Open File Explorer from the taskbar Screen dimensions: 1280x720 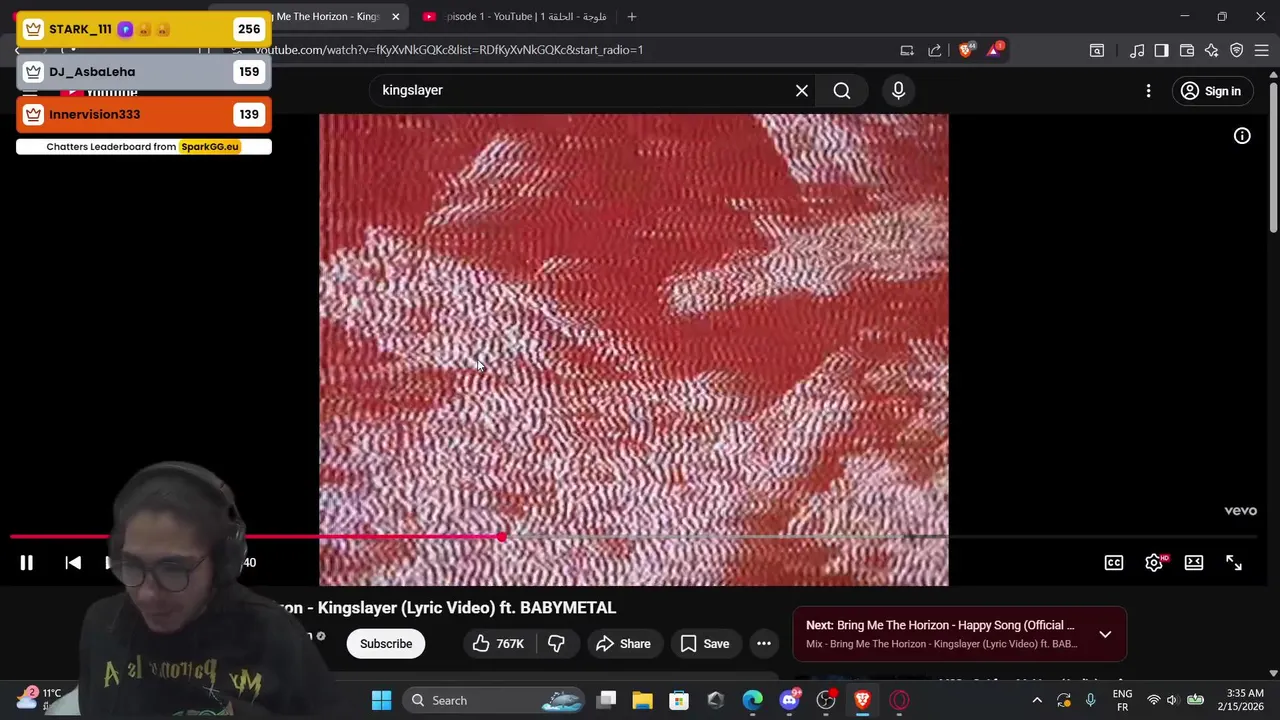643,700
